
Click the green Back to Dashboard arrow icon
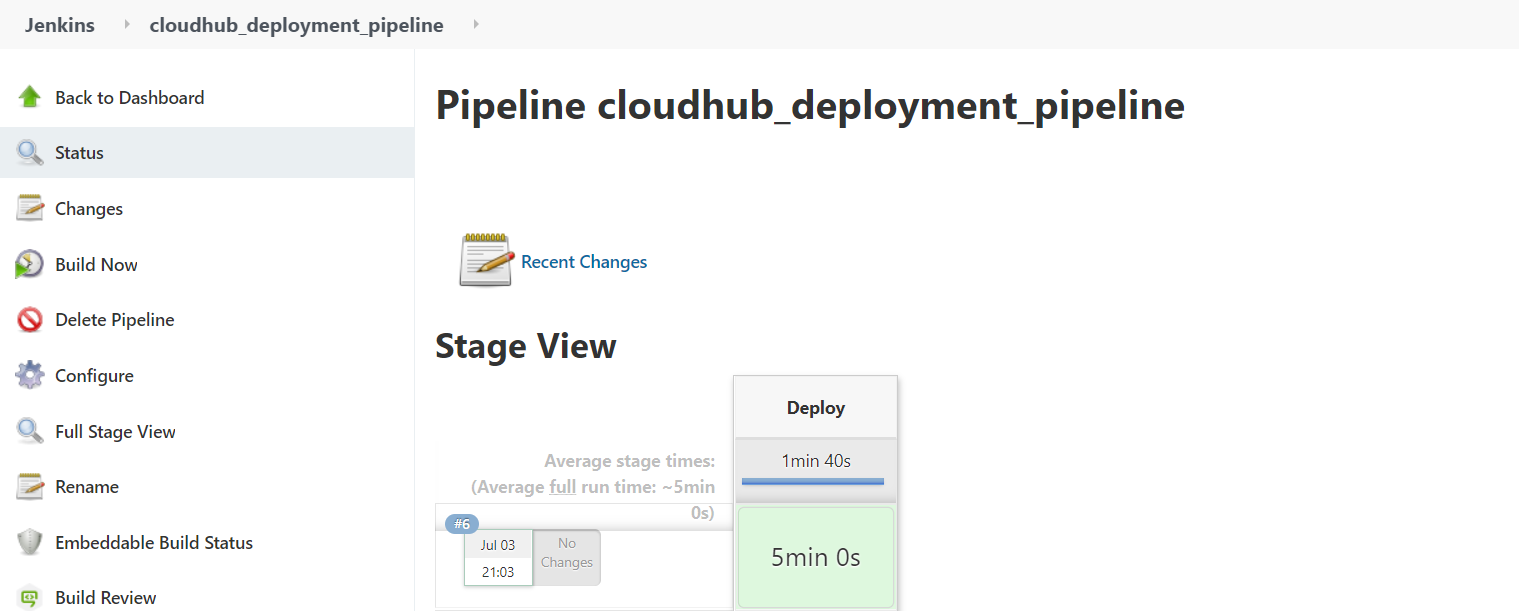30,97
